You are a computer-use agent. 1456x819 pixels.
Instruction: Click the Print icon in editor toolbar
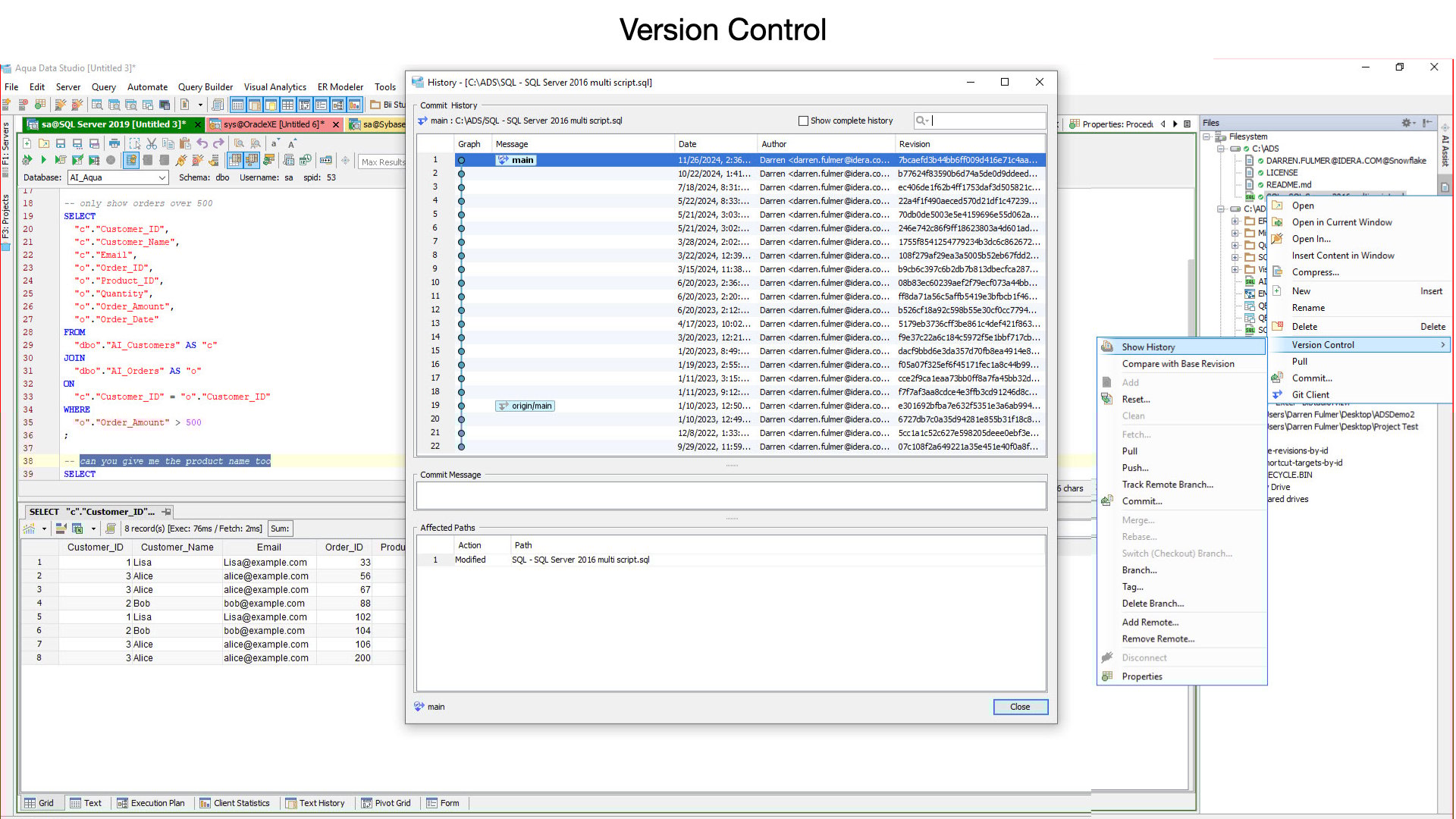click(115, 143)
